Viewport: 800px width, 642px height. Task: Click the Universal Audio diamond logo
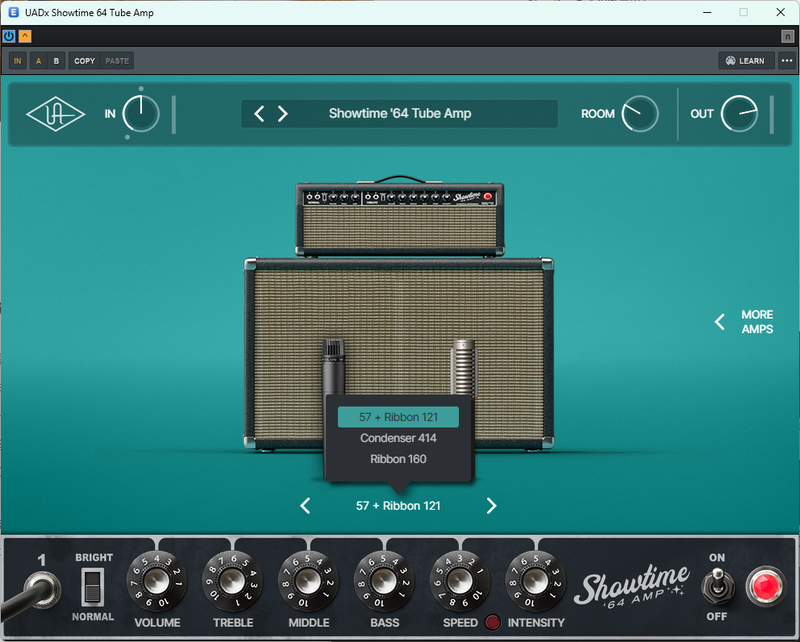pos(55,114)
